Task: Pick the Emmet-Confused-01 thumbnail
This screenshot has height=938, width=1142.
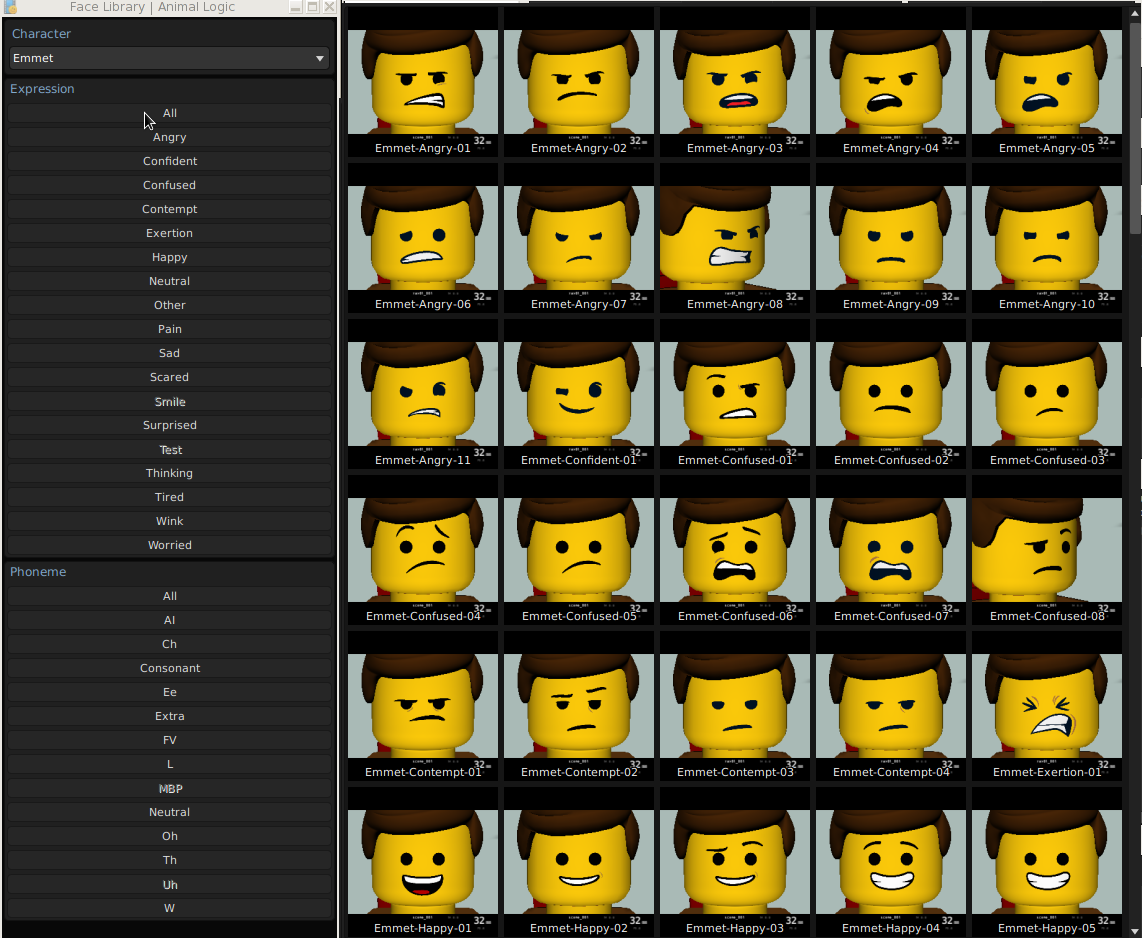Action: click(734, 394)
